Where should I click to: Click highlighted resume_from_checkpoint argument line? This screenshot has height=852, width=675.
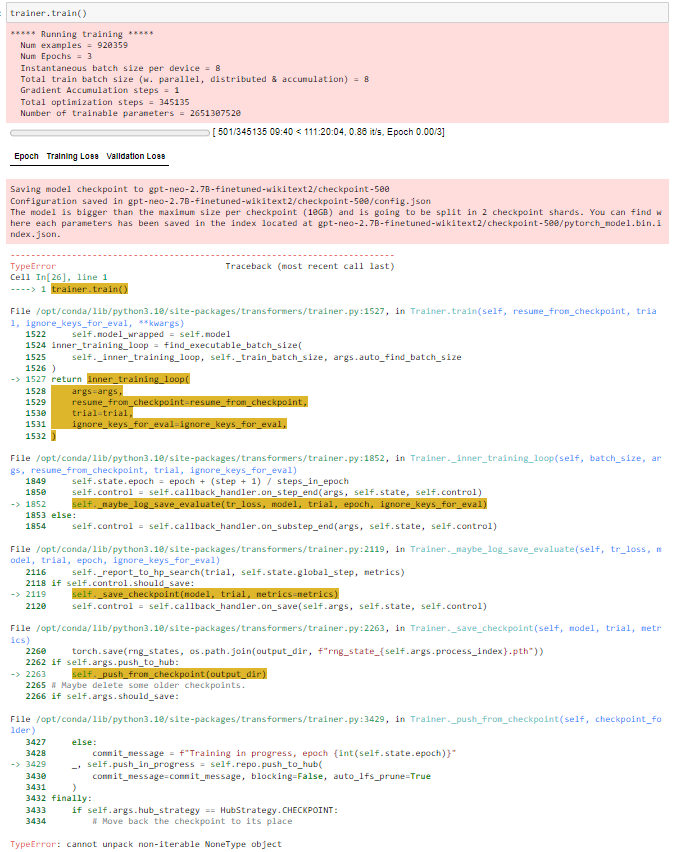(189, 402)
